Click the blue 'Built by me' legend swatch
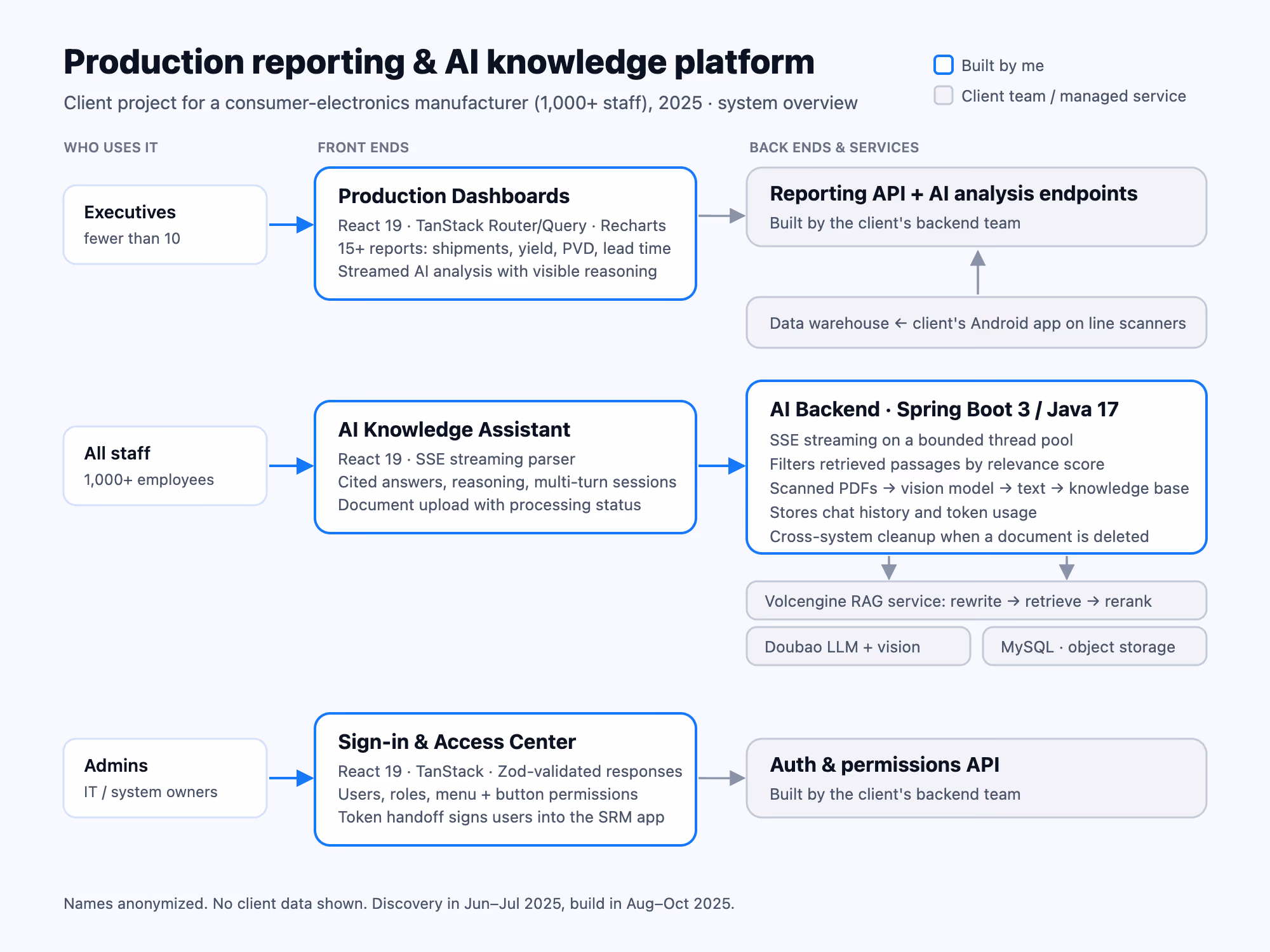This screenshot has width=1270, height=952. pos(944,65)
